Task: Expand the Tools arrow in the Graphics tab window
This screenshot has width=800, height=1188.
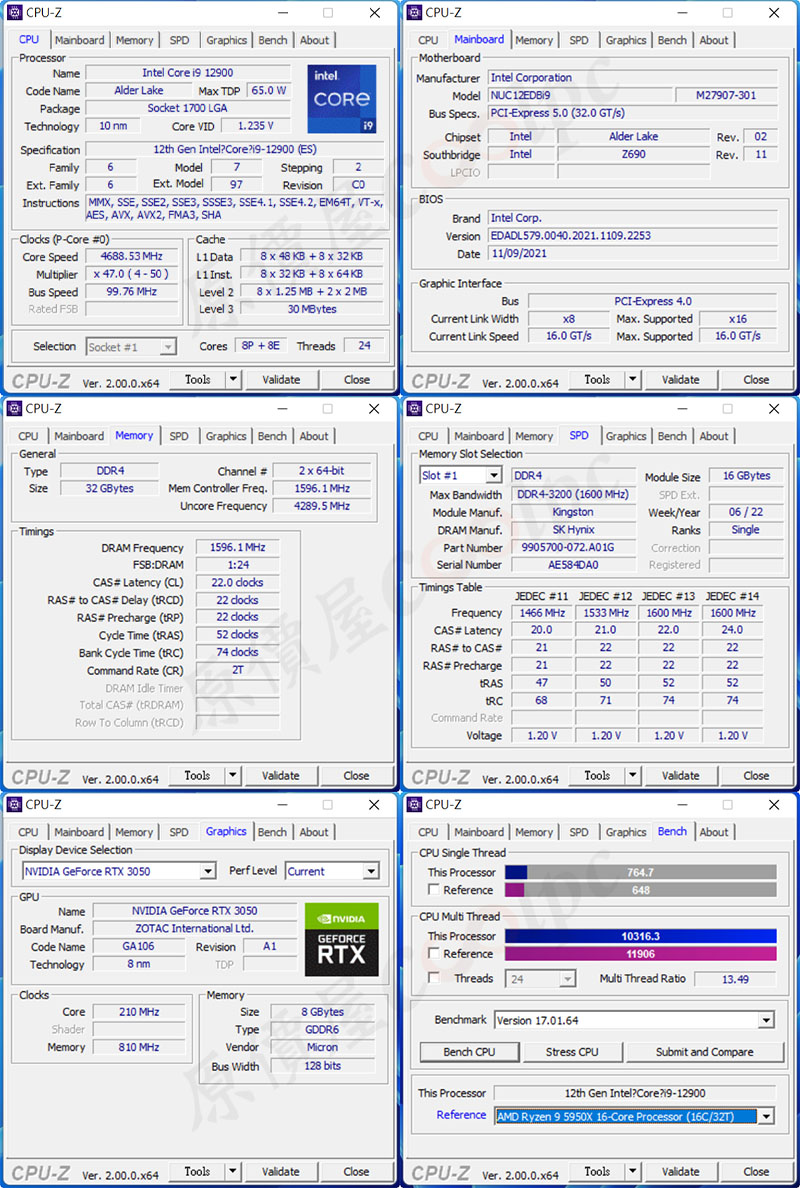Action: pos(233,1172)
